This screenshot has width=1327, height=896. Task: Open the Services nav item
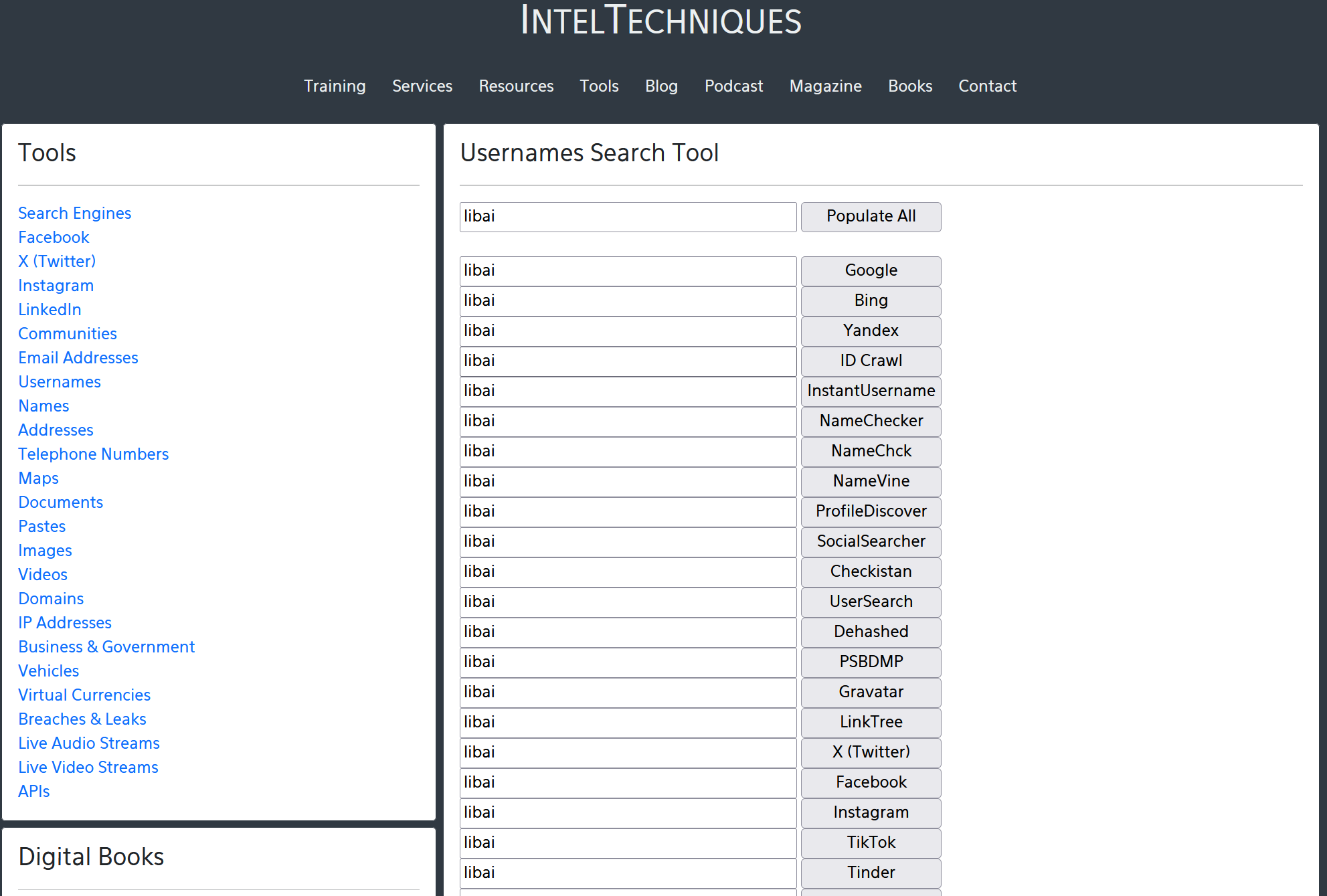(x=422, y=86)
